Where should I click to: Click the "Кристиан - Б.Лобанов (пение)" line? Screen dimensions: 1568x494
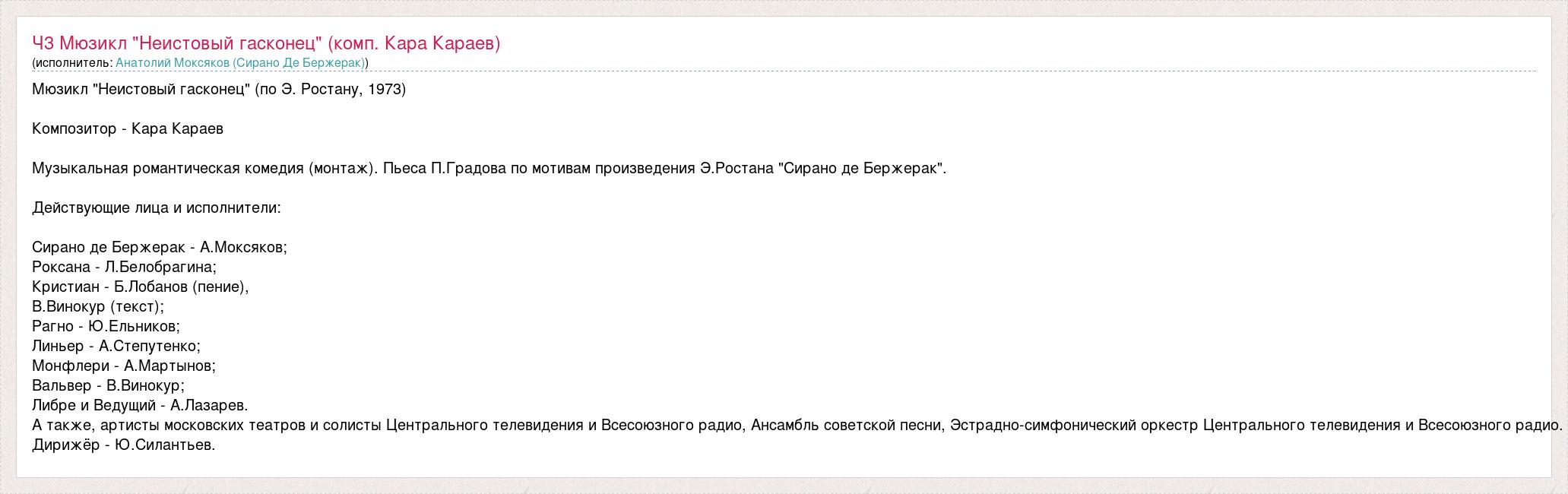[141, 287]
